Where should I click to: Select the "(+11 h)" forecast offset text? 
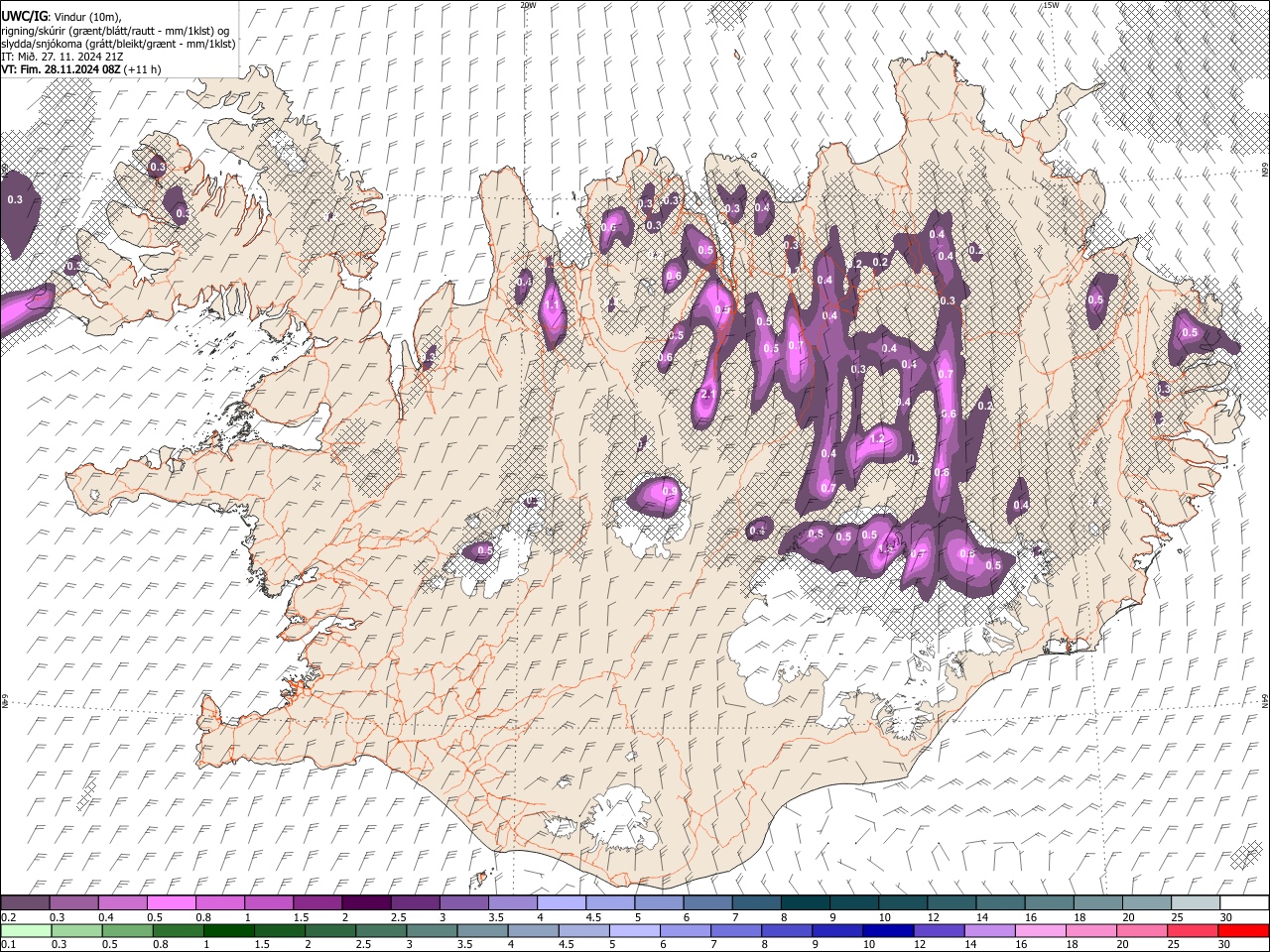tap(143, 70)
